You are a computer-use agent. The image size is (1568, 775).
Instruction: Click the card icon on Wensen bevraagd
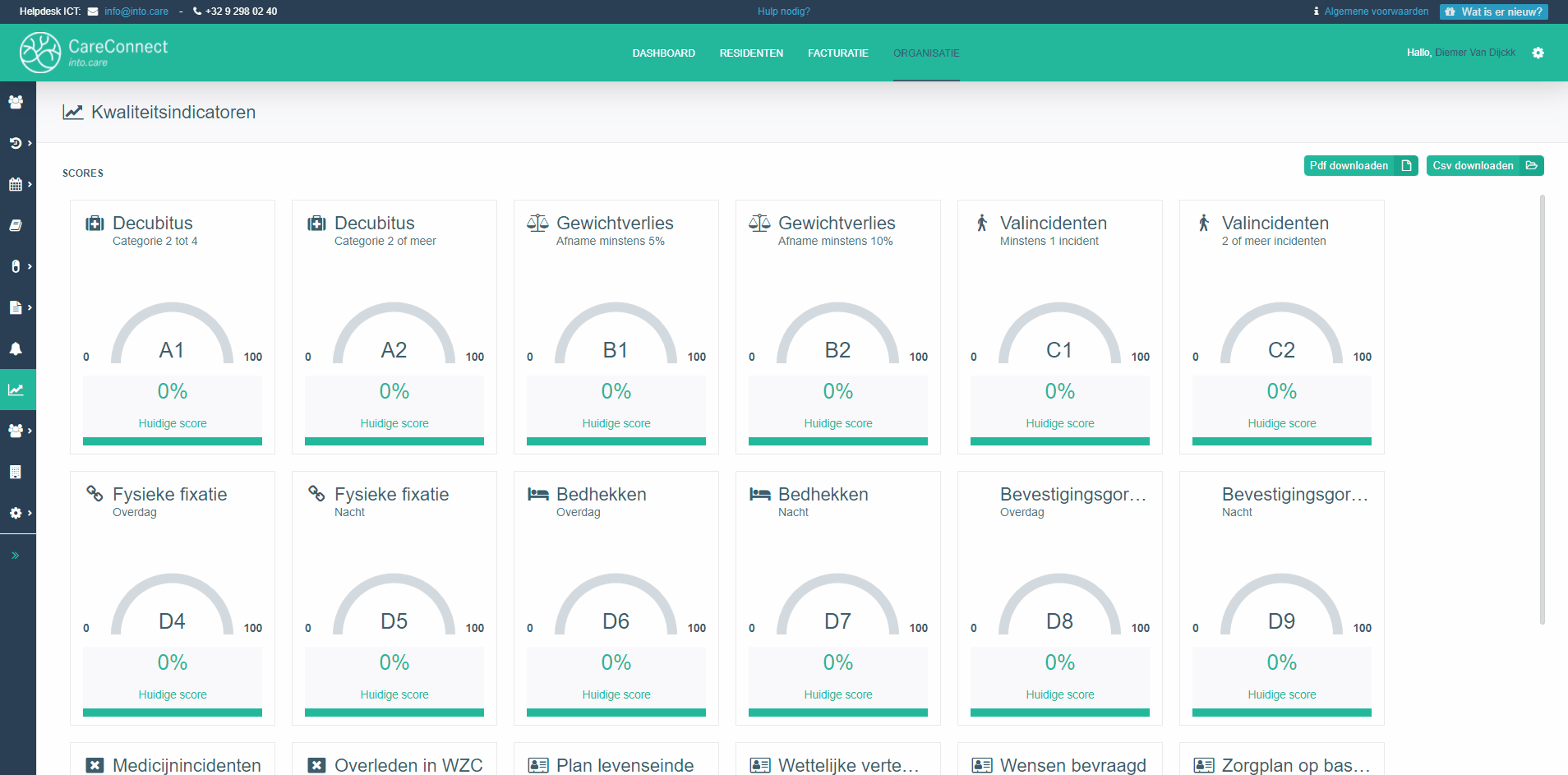coord(982,765)
